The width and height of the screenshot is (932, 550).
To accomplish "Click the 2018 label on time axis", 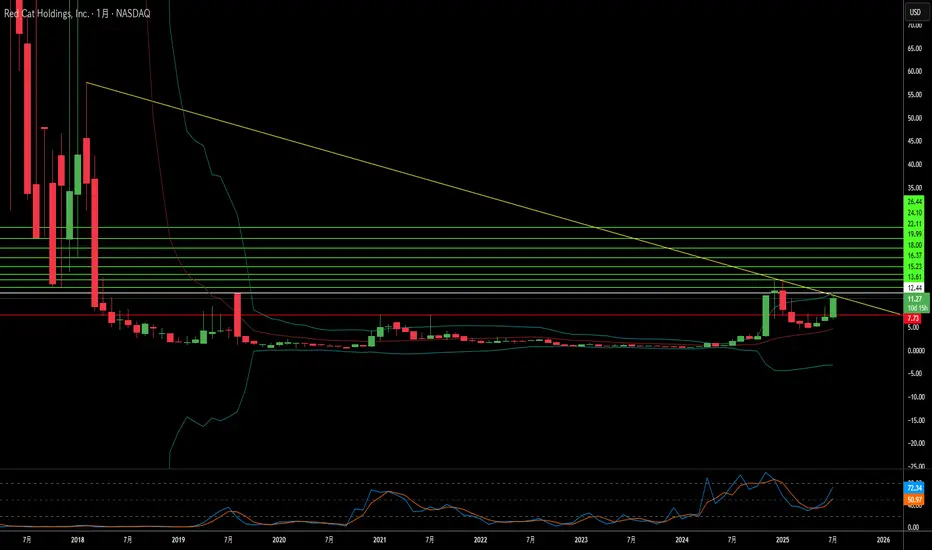I will 77,540.
